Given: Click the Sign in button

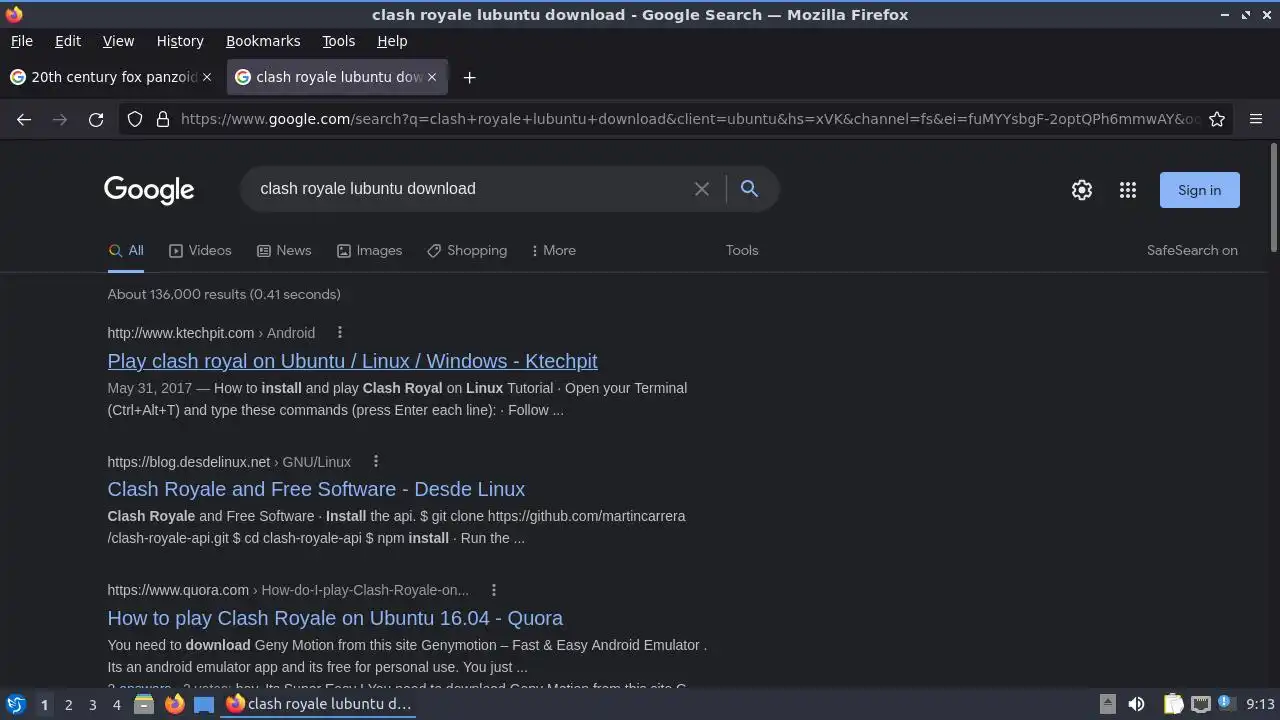Looking at the screenshot, I should [x=1199, y=190].
